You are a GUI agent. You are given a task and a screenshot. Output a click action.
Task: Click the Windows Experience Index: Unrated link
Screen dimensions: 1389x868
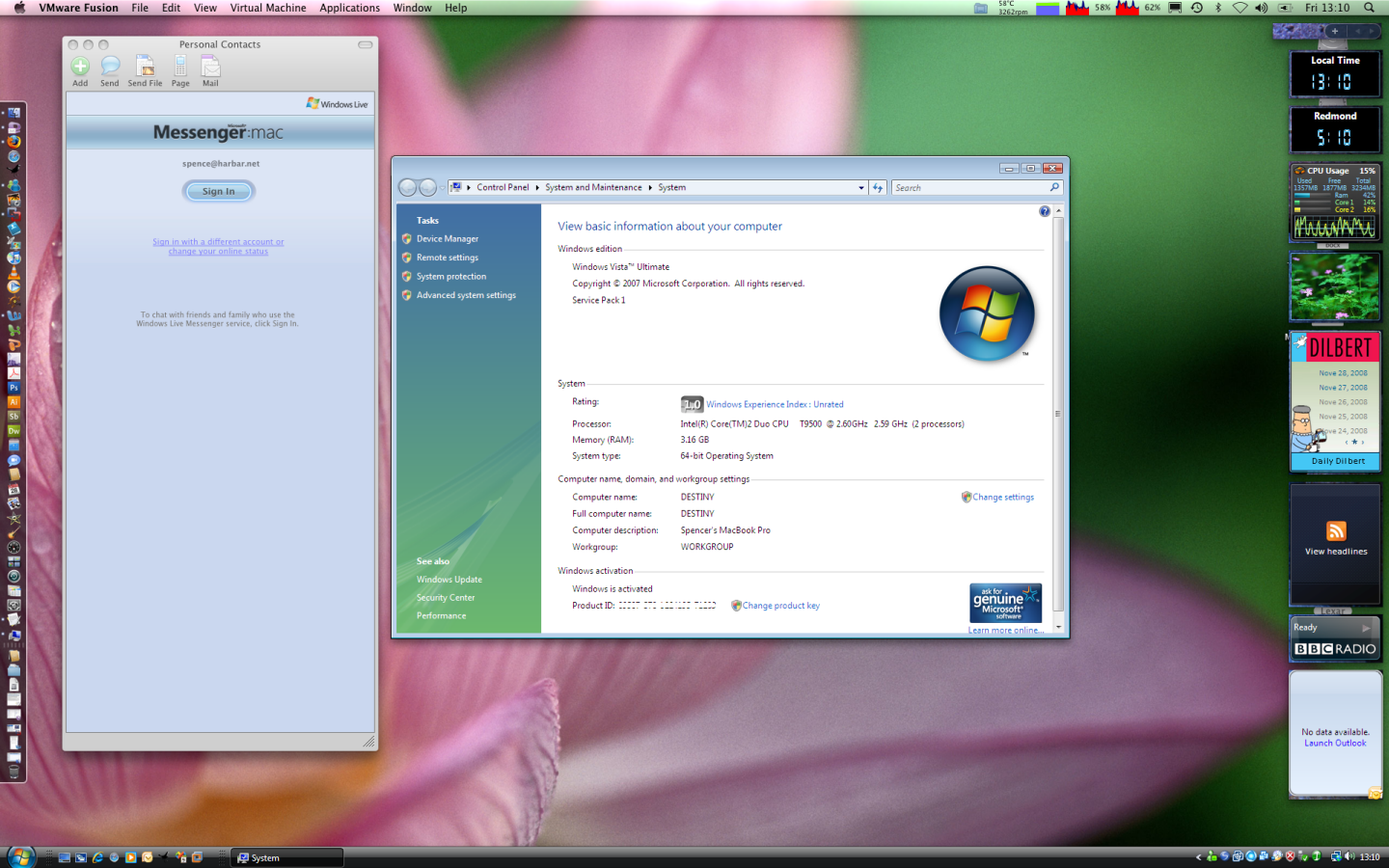[775, 404]
